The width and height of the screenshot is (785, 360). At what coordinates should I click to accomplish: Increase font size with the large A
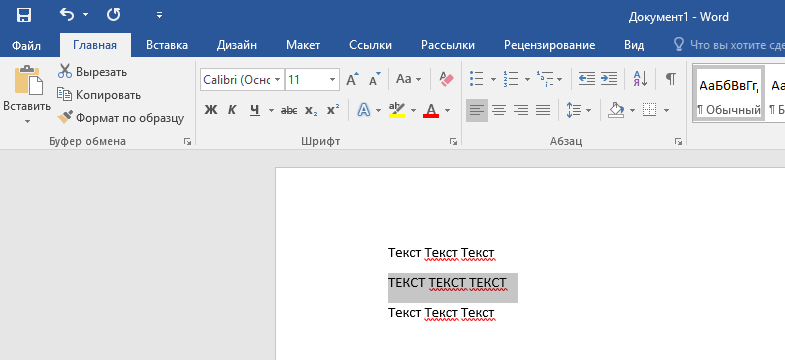pos(353,79)
